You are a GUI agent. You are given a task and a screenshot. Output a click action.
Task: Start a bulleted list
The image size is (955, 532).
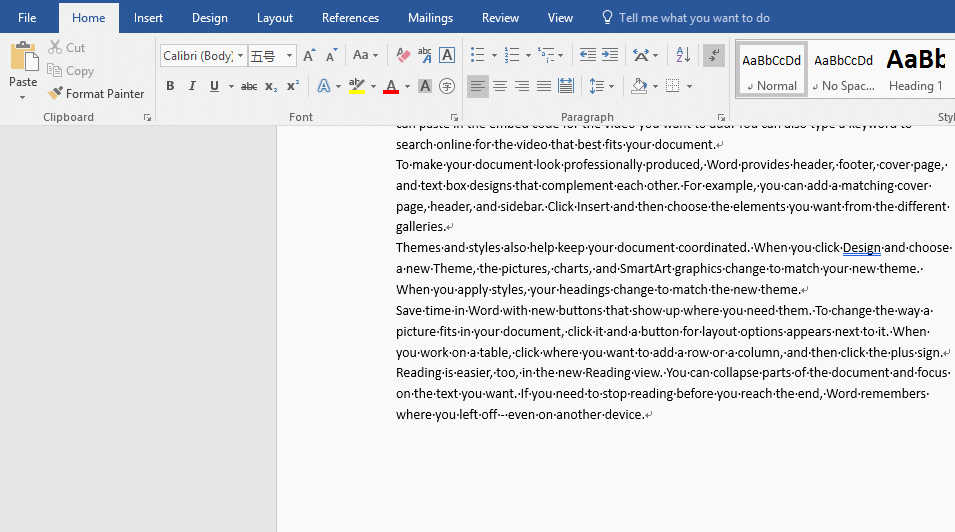point(478,56)
